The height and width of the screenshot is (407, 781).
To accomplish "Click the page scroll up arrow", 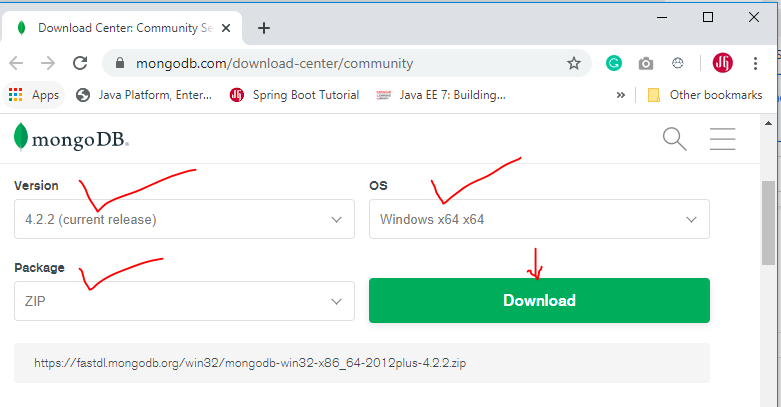I will [x=768, y=123].
